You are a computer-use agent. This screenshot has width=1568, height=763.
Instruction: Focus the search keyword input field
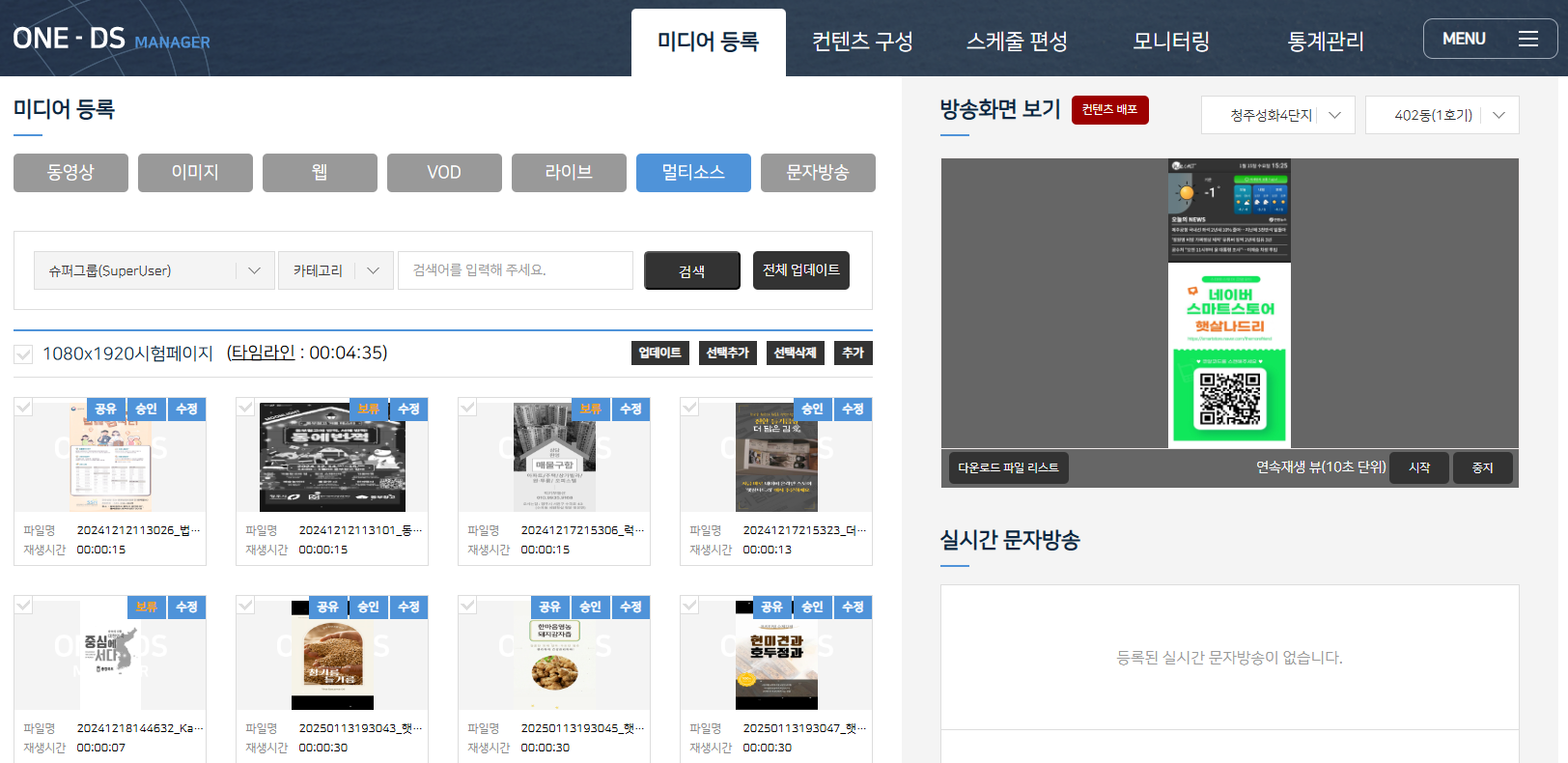516,270
